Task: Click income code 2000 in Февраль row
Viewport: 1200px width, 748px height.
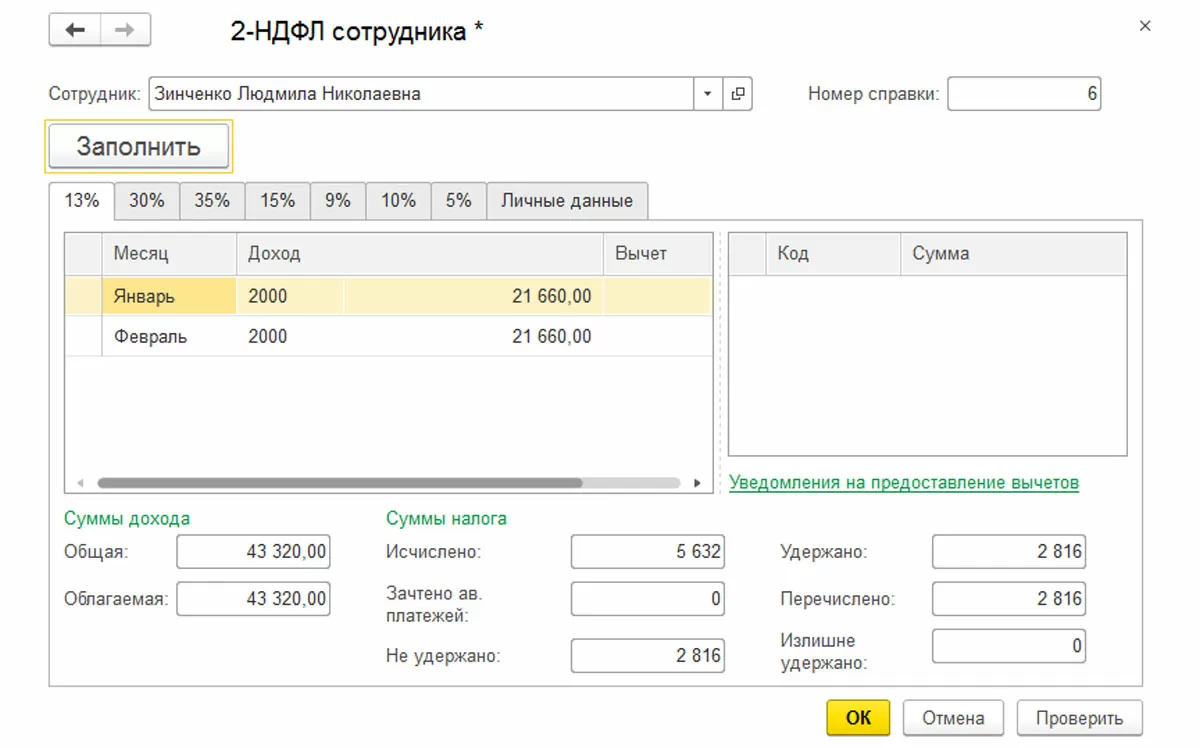Action: click(x=290, y=337)
